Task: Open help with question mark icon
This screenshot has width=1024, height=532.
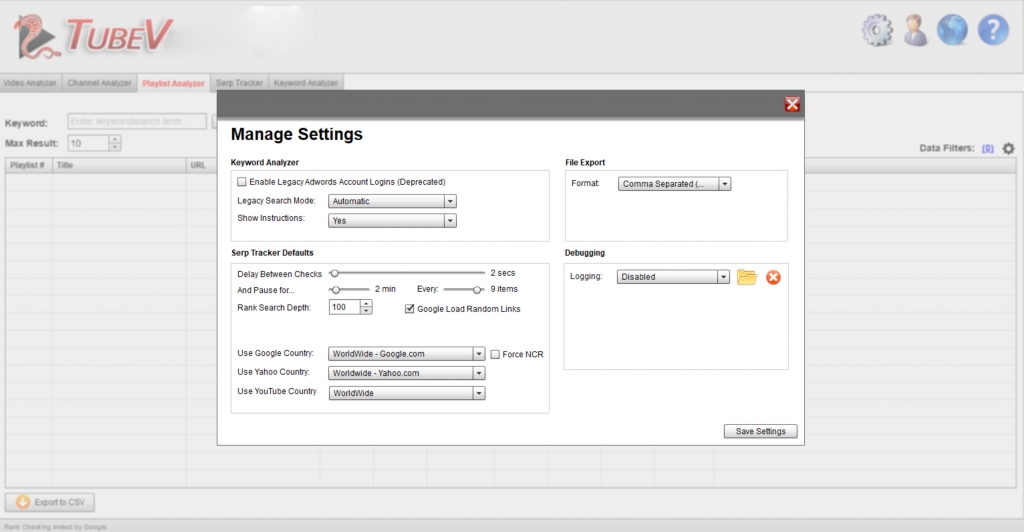Action: pyautogui.click(x=993, y=30)
